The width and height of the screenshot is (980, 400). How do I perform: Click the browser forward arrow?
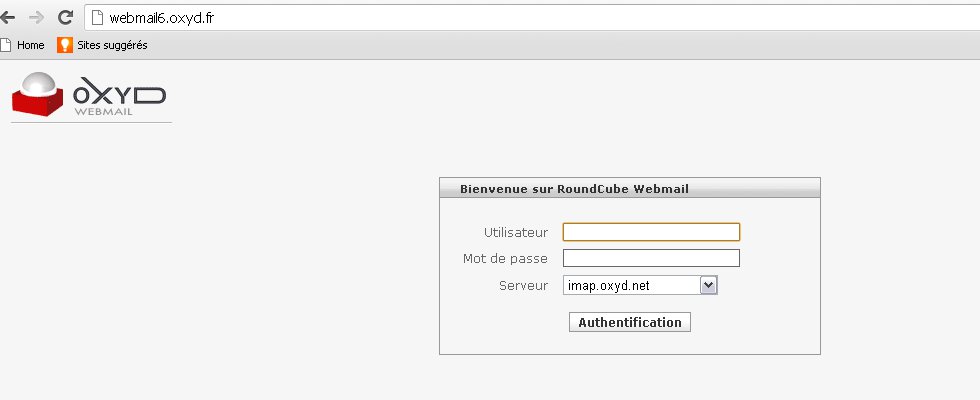[x=37, y=18]
